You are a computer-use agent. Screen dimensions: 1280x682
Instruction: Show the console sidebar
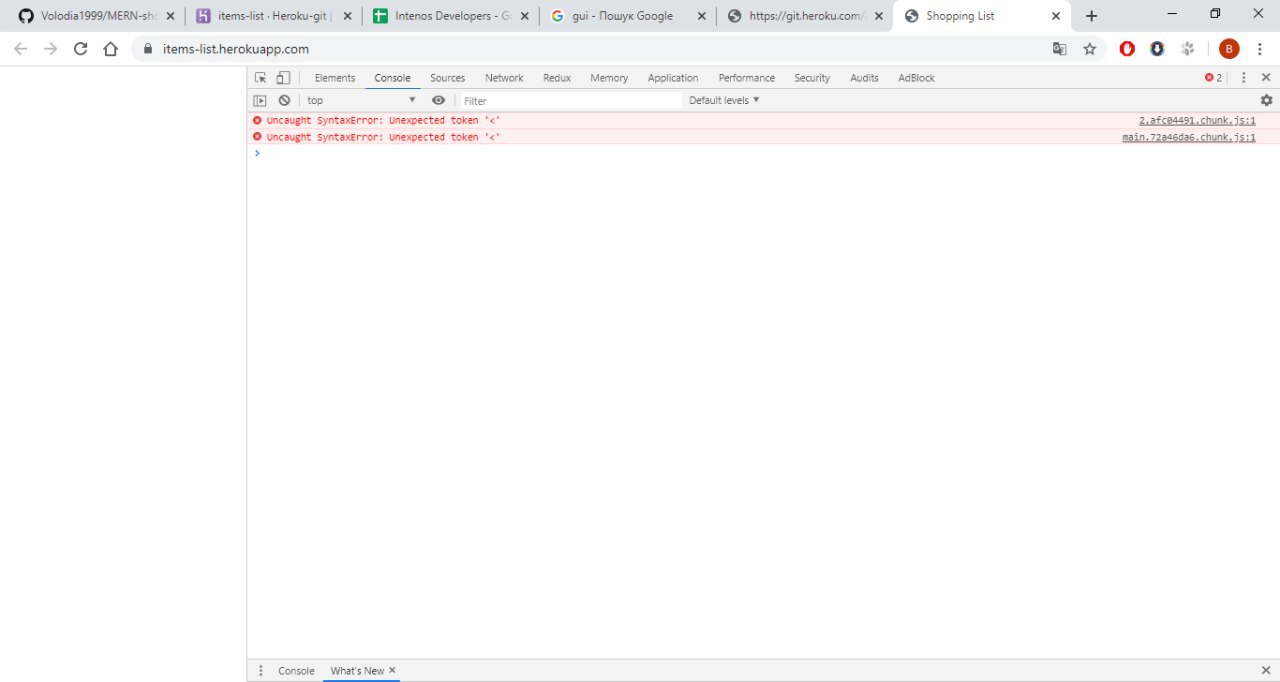[x=260, y=100]
